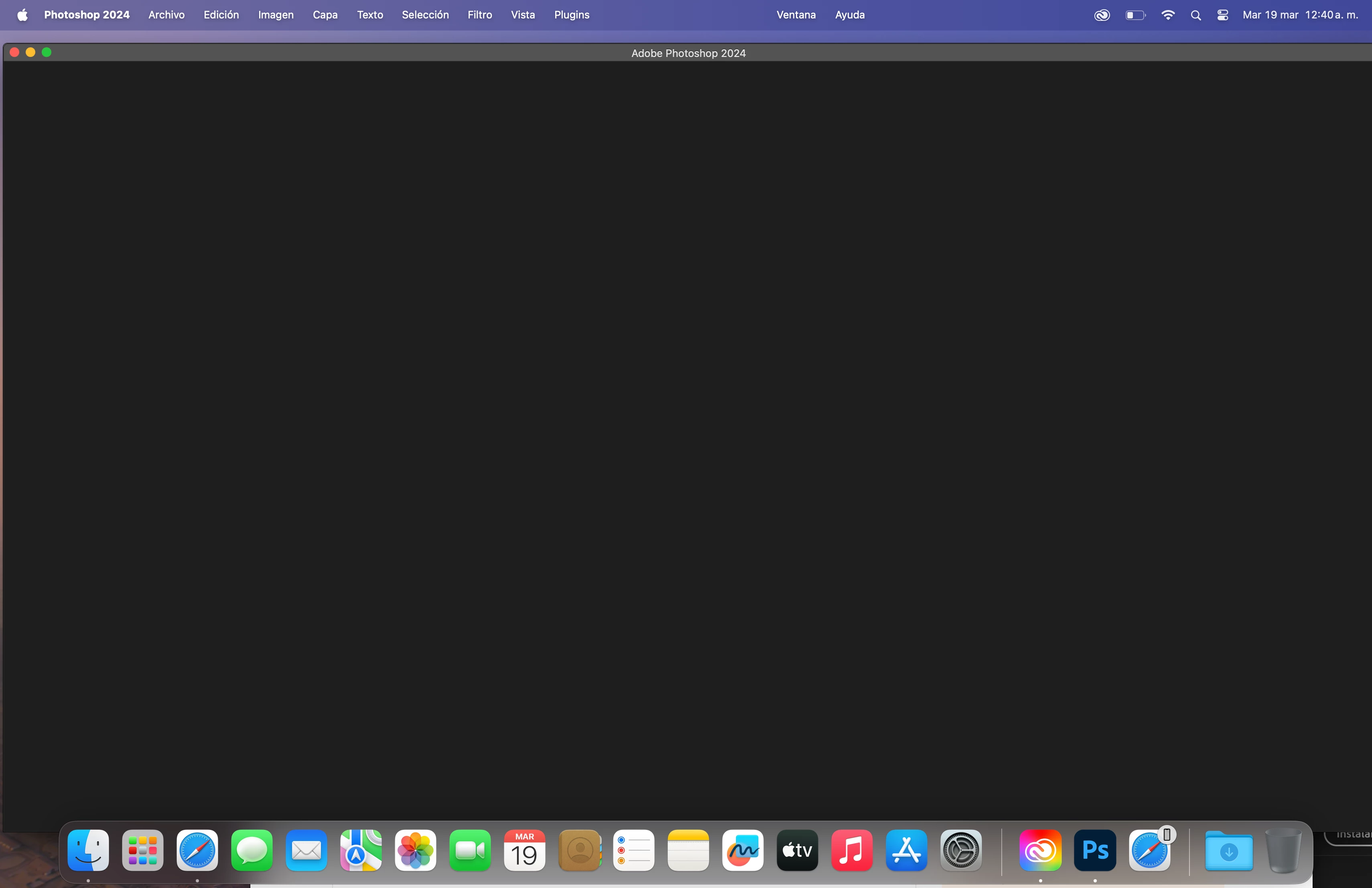Open the Ventana menu
Image resolution: width=1372 pixels, height=888 pixels.
pyautogui.click(x=796, y=15)
